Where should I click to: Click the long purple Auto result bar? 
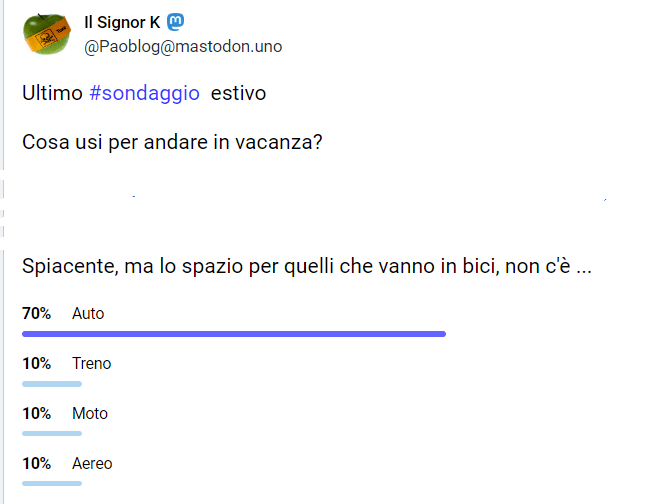point(233,334)
